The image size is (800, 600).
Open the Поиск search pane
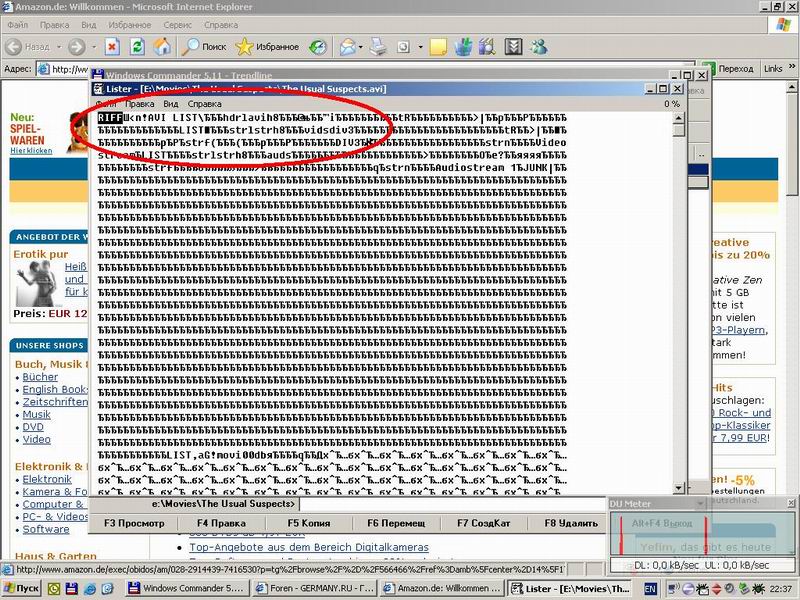[204, 47]
